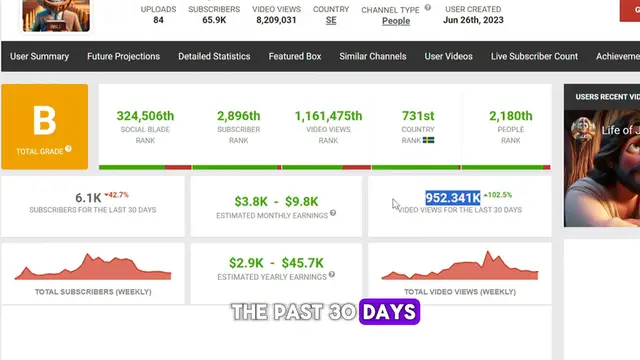The image size is (640, 360).
Task: Open the User Summary tab
Action: point(39,56)
